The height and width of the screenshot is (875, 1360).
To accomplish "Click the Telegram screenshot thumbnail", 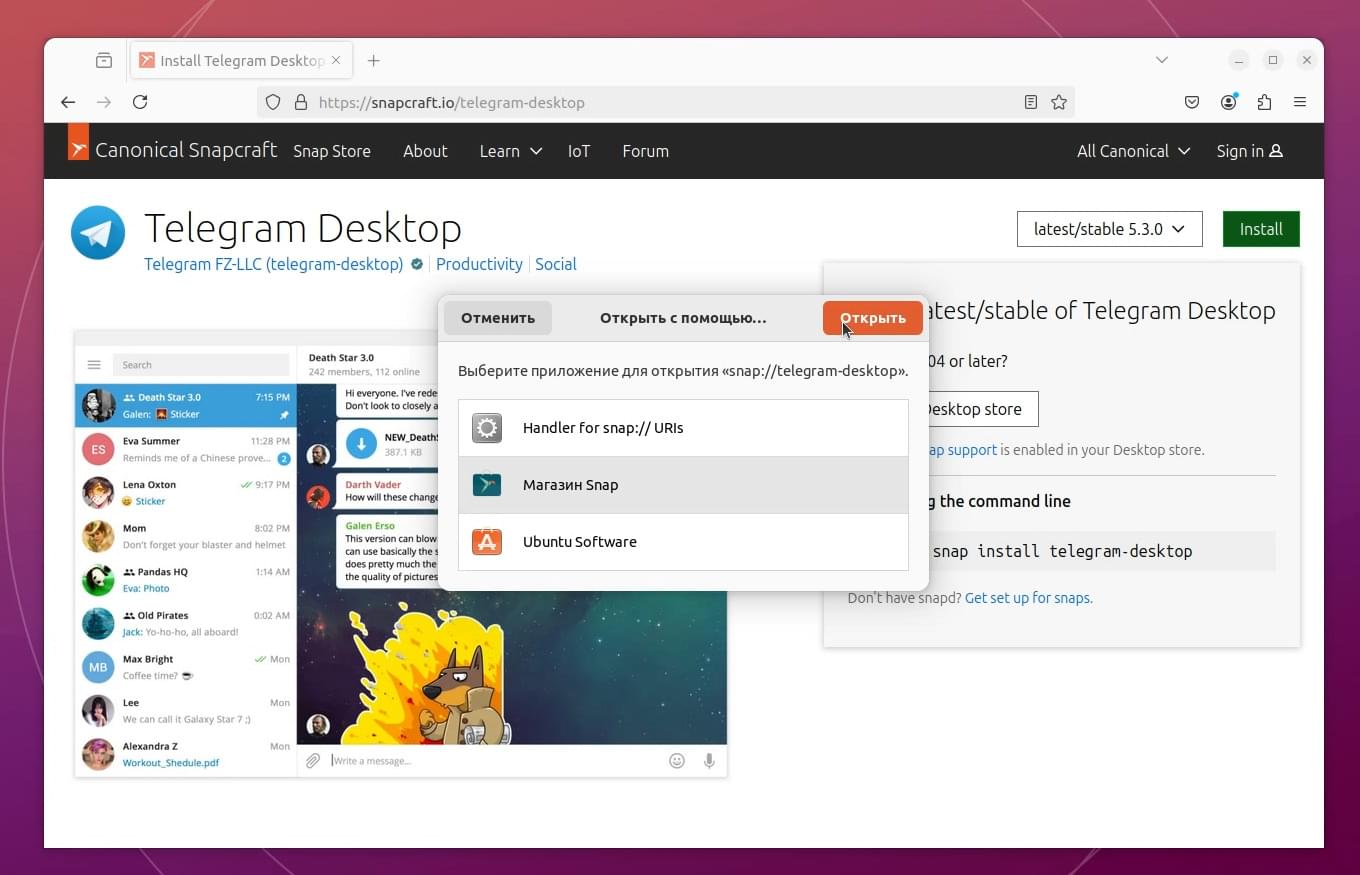I will (x=401, y=553).
